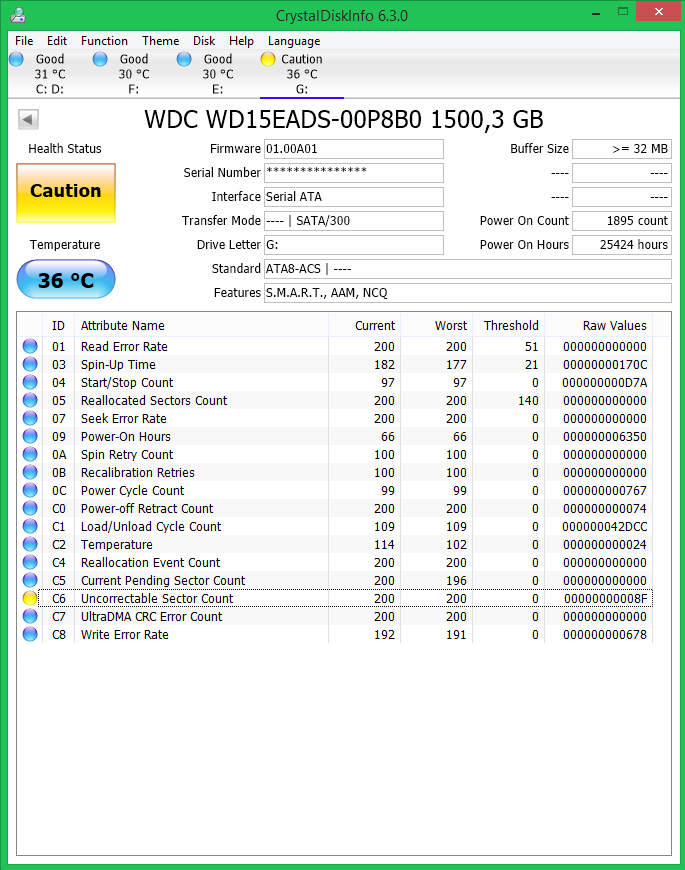Click the yellow orb for Uncorrectable Sector Count
The image size is (685, 870).
30,598
